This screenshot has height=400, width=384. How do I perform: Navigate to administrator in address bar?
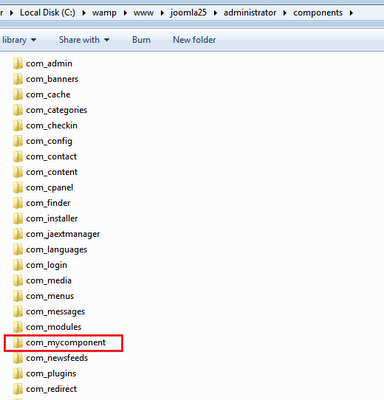[x=250, y=13]
